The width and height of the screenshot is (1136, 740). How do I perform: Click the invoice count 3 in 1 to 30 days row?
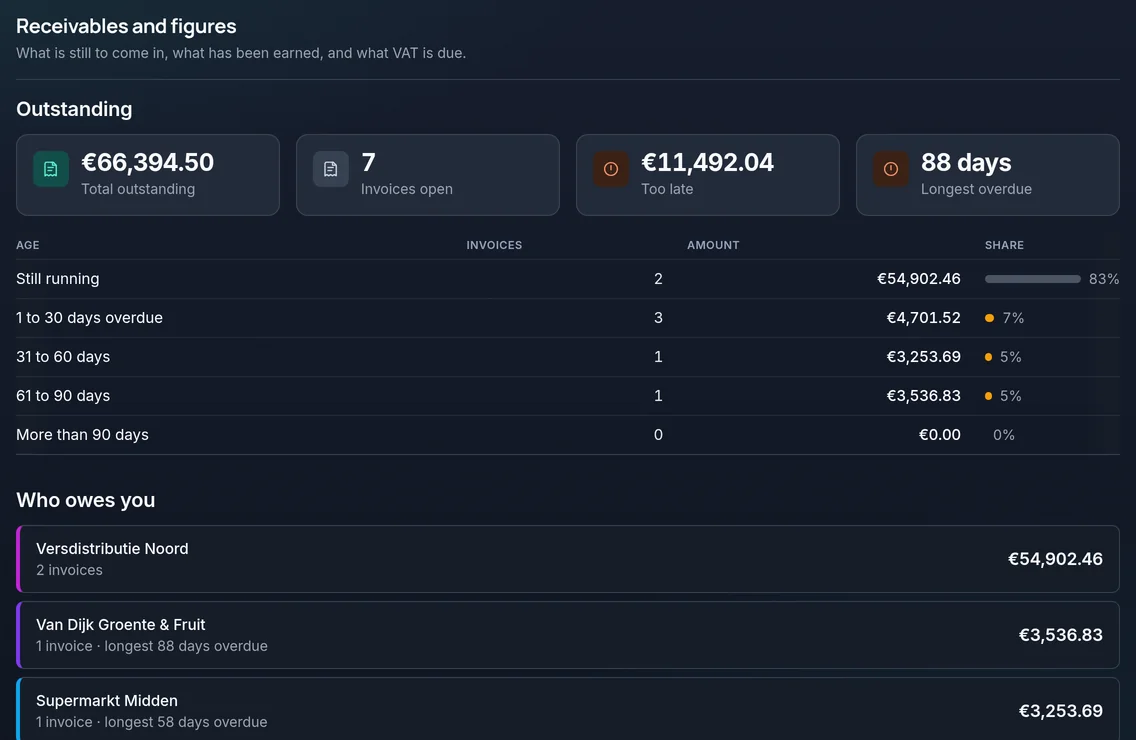[x=658, y=318]
